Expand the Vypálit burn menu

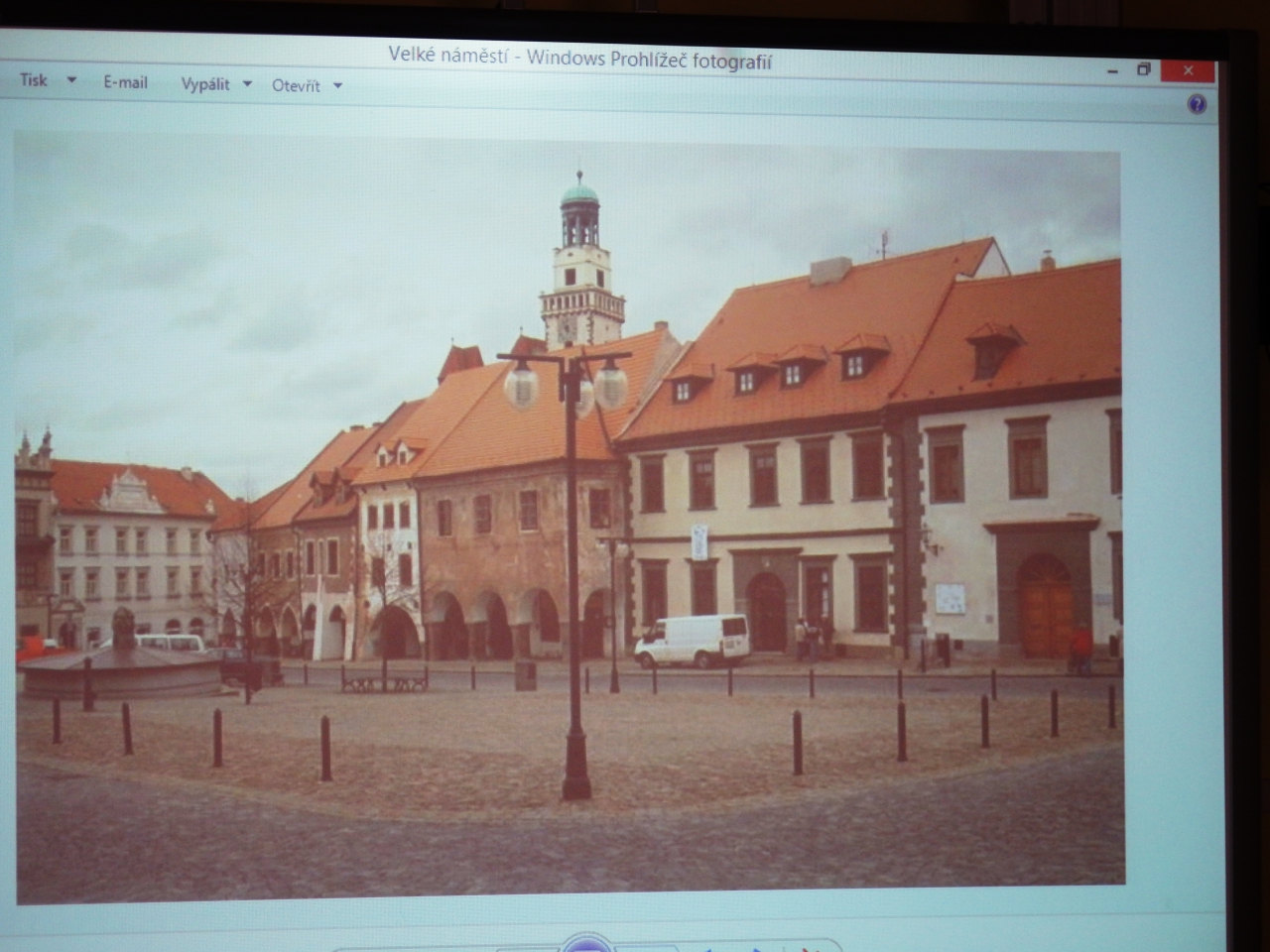[215, 84]
